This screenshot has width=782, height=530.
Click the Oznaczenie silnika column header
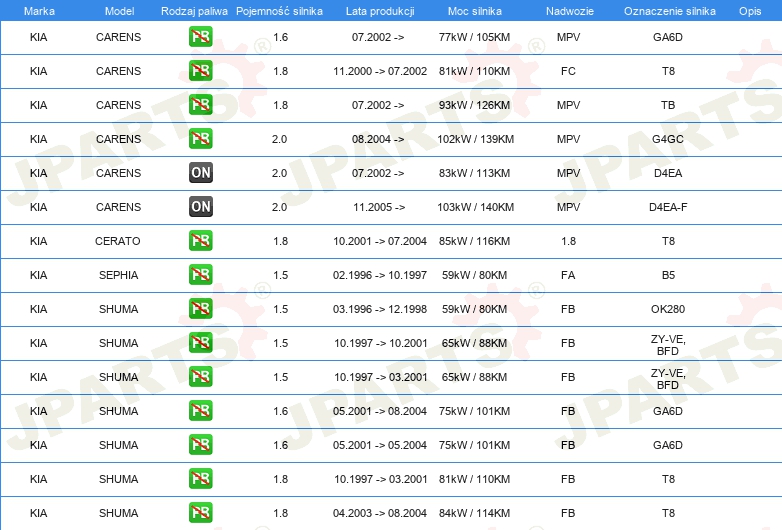pyautogui.click(x=668, y=10)
